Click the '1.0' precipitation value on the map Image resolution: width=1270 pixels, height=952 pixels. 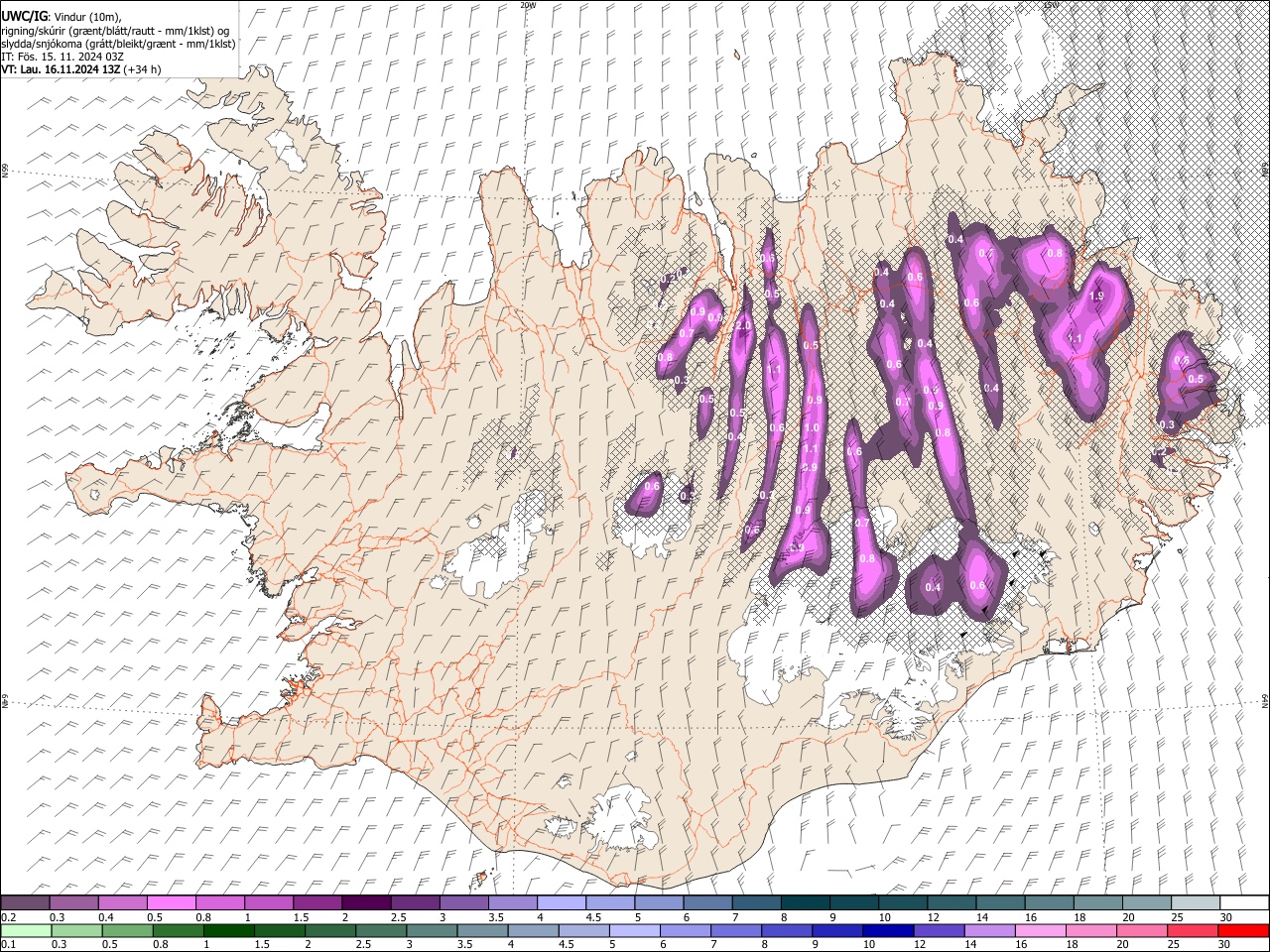pyautogui.click(x=811, y=427)
